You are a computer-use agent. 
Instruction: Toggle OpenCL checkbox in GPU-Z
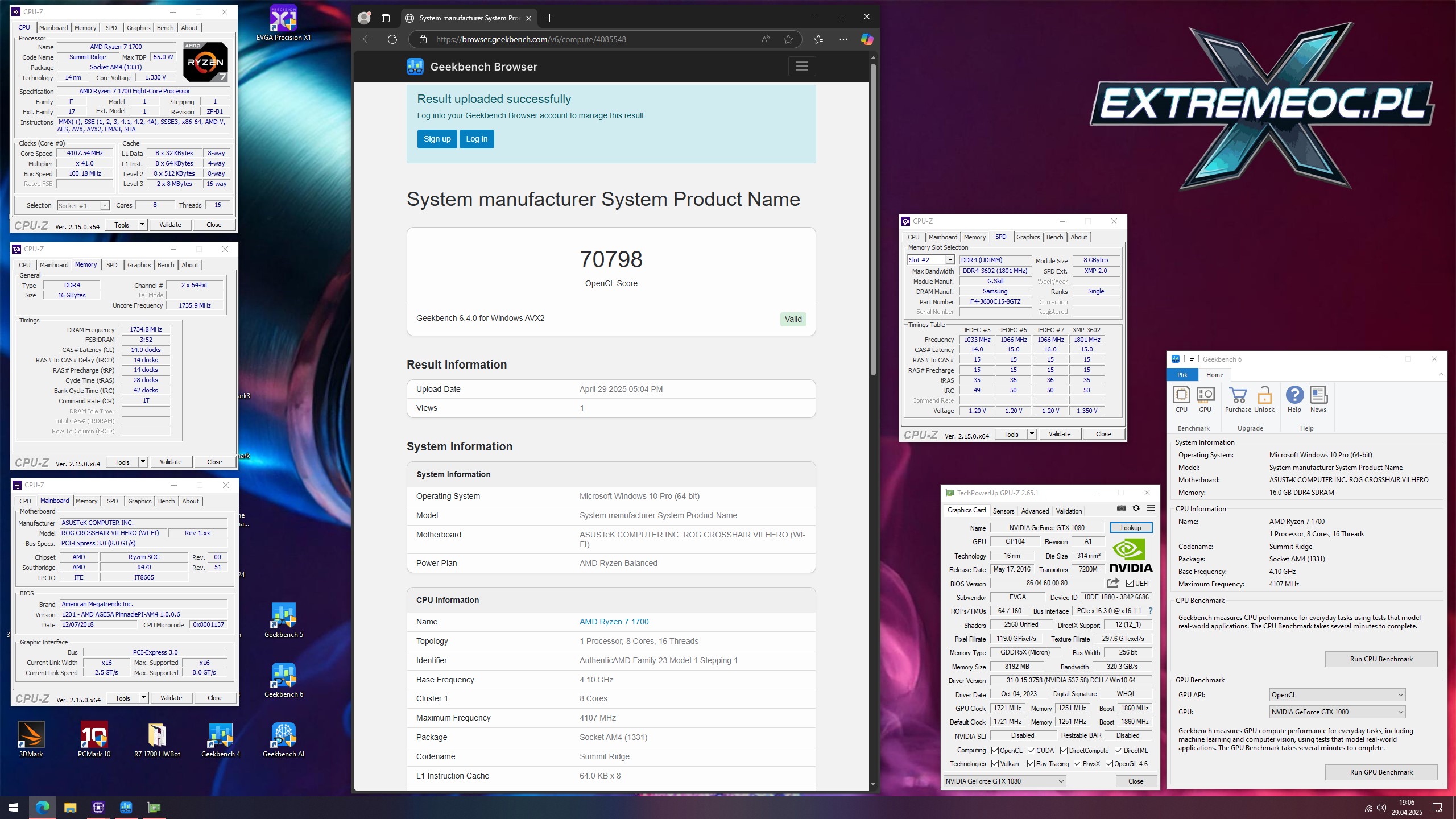coord(995,751)
